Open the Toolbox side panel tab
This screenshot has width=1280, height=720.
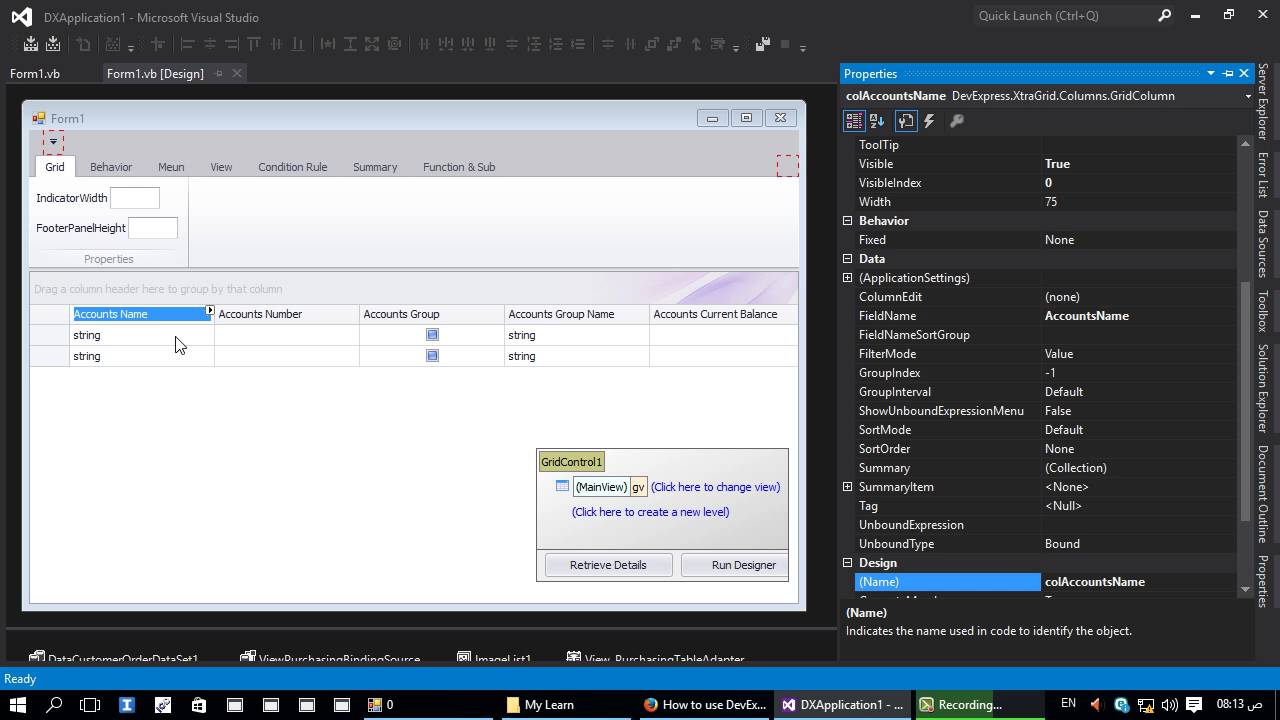(x=1263, y=311)
